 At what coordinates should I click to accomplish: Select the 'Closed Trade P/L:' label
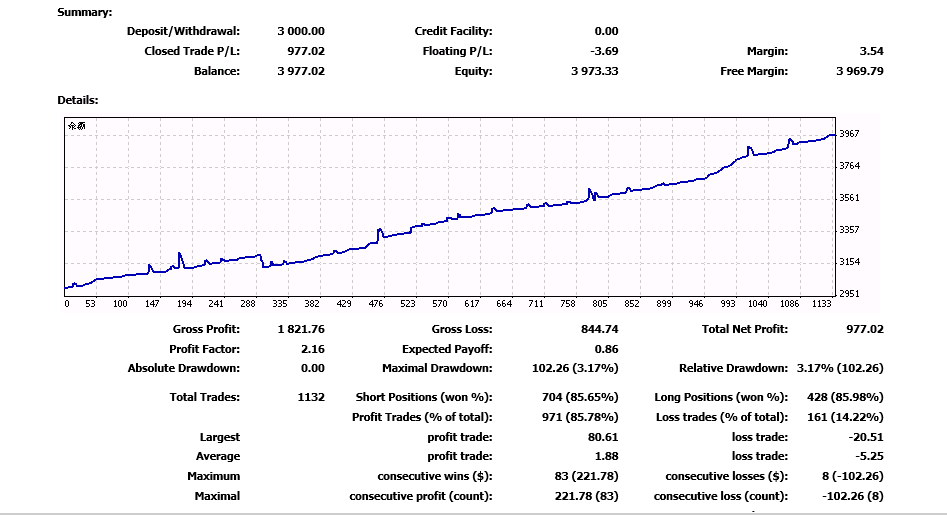coord(192,51)
